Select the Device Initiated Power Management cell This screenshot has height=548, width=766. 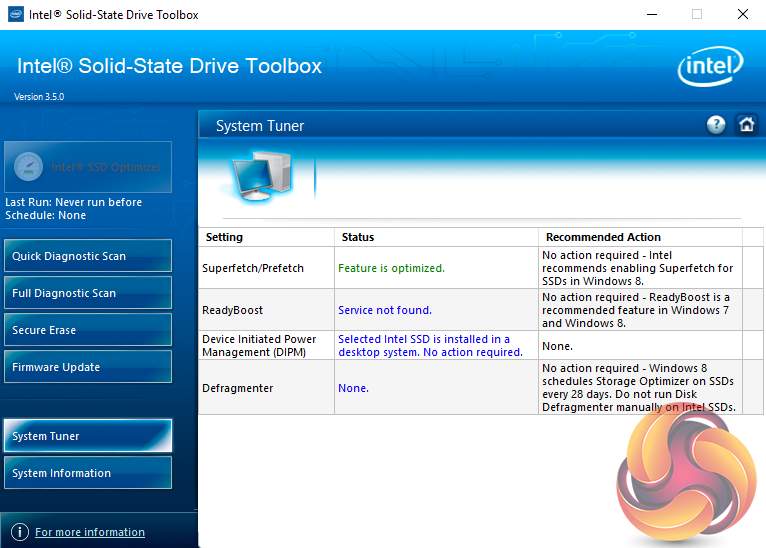tap(266, 345)
